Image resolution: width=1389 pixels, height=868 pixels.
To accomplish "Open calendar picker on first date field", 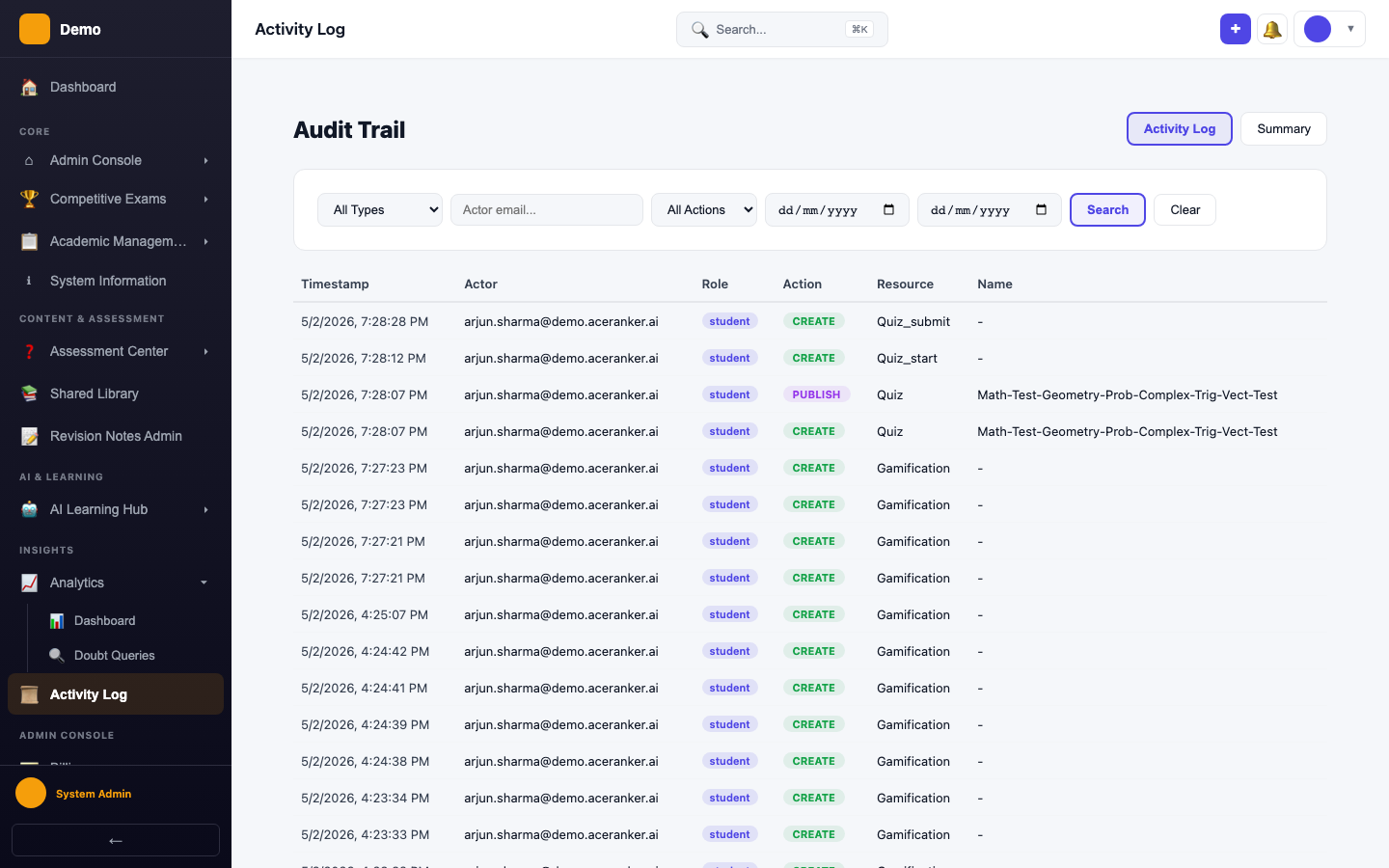I will pos(888,209).
